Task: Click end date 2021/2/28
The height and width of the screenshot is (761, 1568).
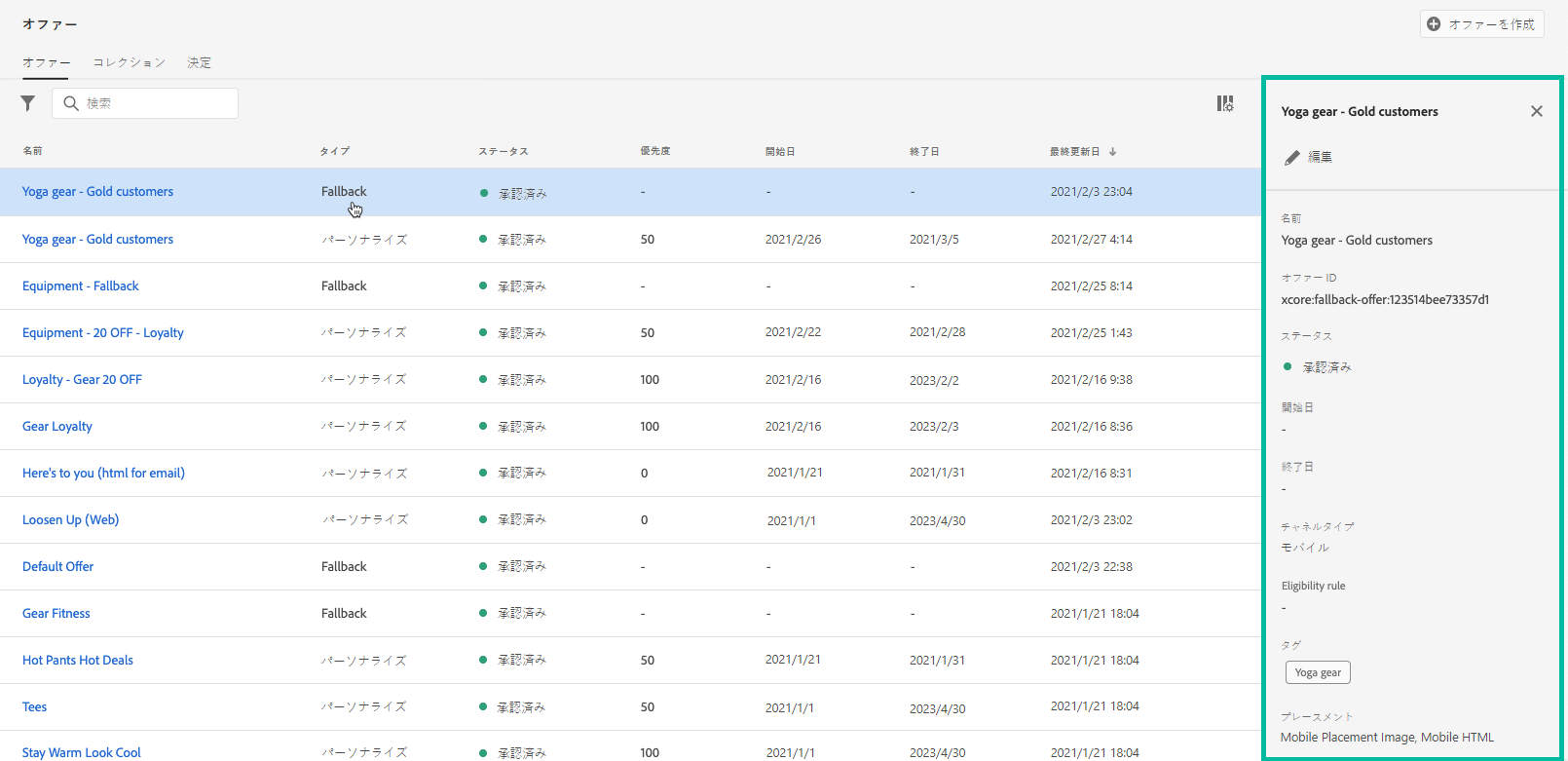Action: (938, 332)
